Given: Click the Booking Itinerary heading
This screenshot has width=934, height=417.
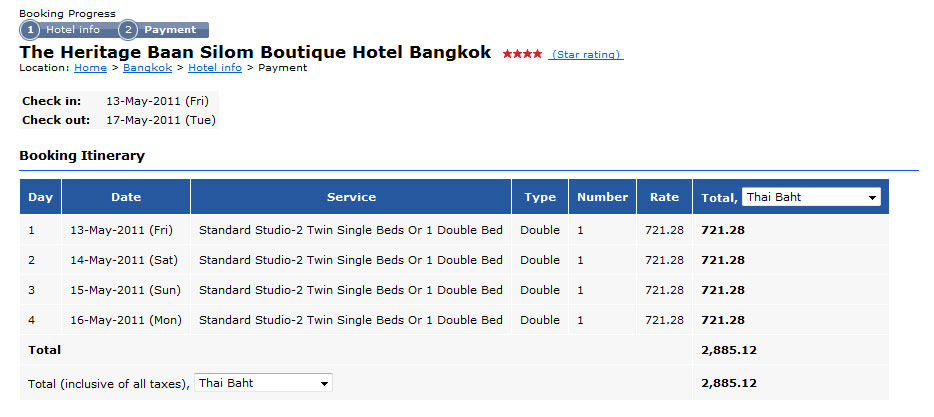Looking at the screenshot, I should click(x=82, y=156).
